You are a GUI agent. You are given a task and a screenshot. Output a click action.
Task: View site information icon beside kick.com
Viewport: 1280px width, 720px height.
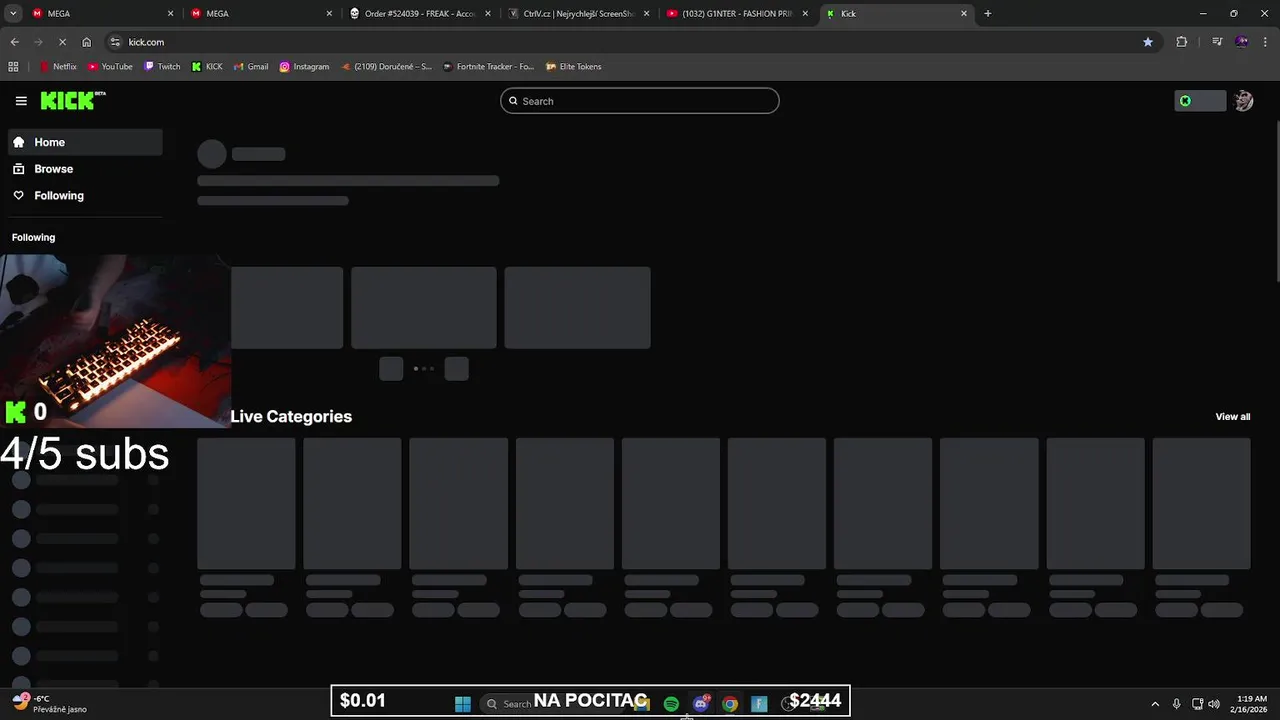tap(115, 42)
